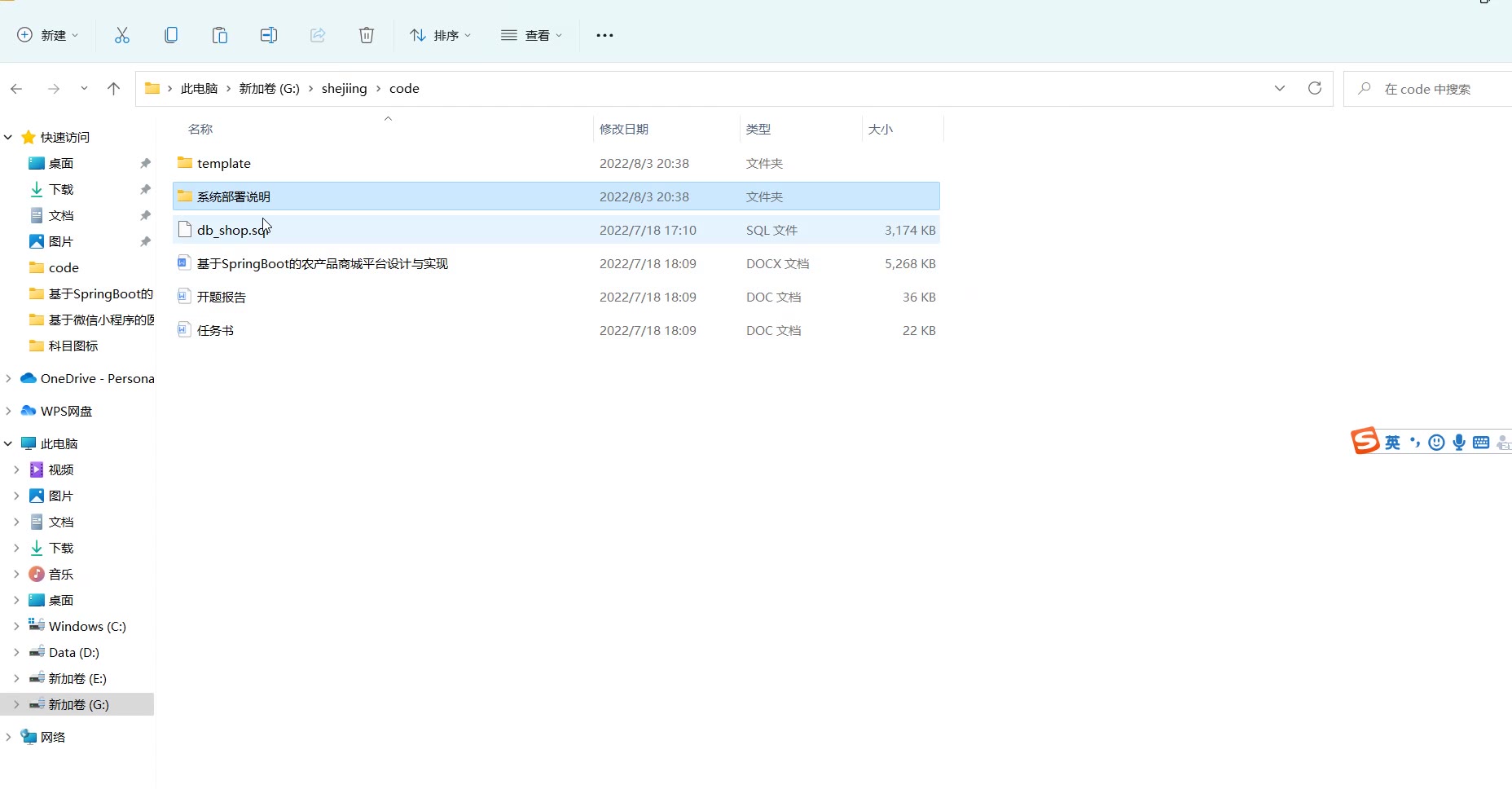Sort by 大小 column header
1512x789 pixels.
point(880,129)
